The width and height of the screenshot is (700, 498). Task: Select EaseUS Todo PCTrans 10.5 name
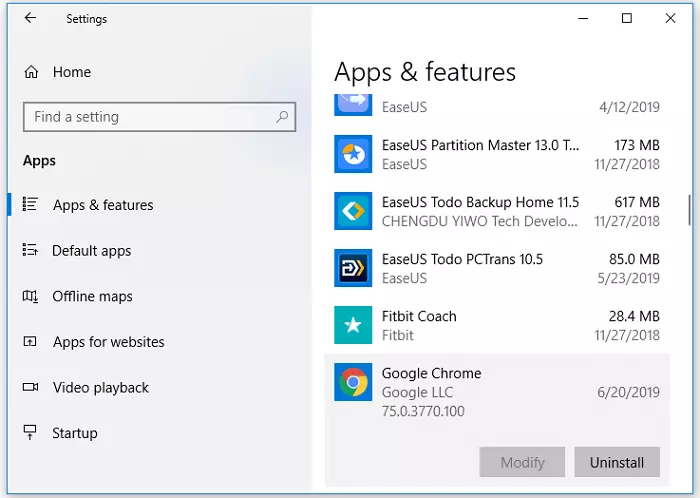pyautogui.click(x=462, y=259)
